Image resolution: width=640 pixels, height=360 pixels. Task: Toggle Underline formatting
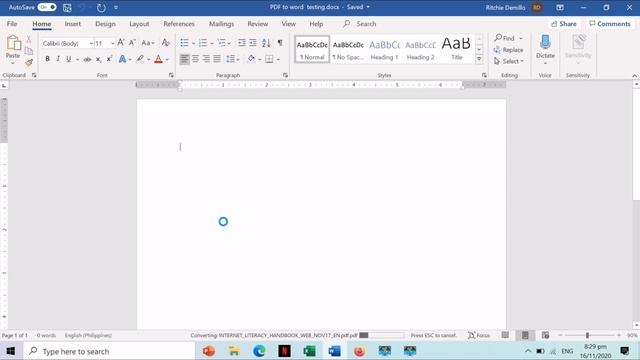69,59
